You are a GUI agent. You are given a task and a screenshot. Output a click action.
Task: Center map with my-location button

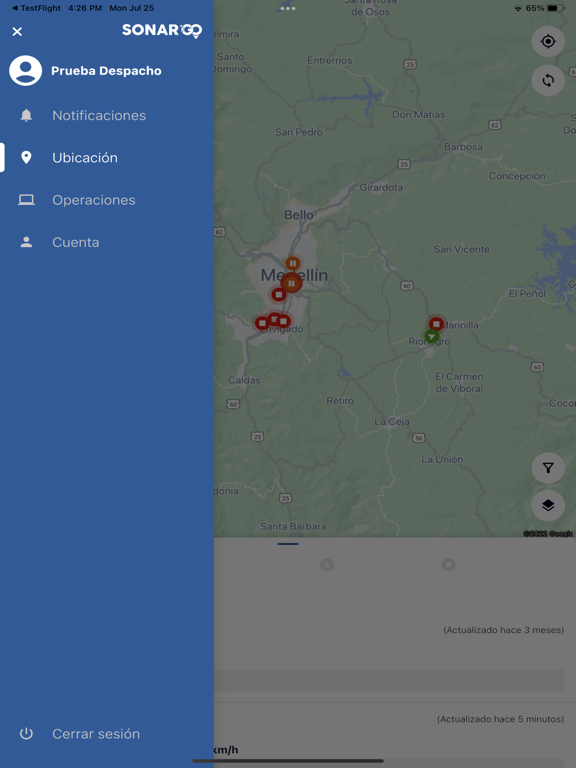click(x=548, y=42)
